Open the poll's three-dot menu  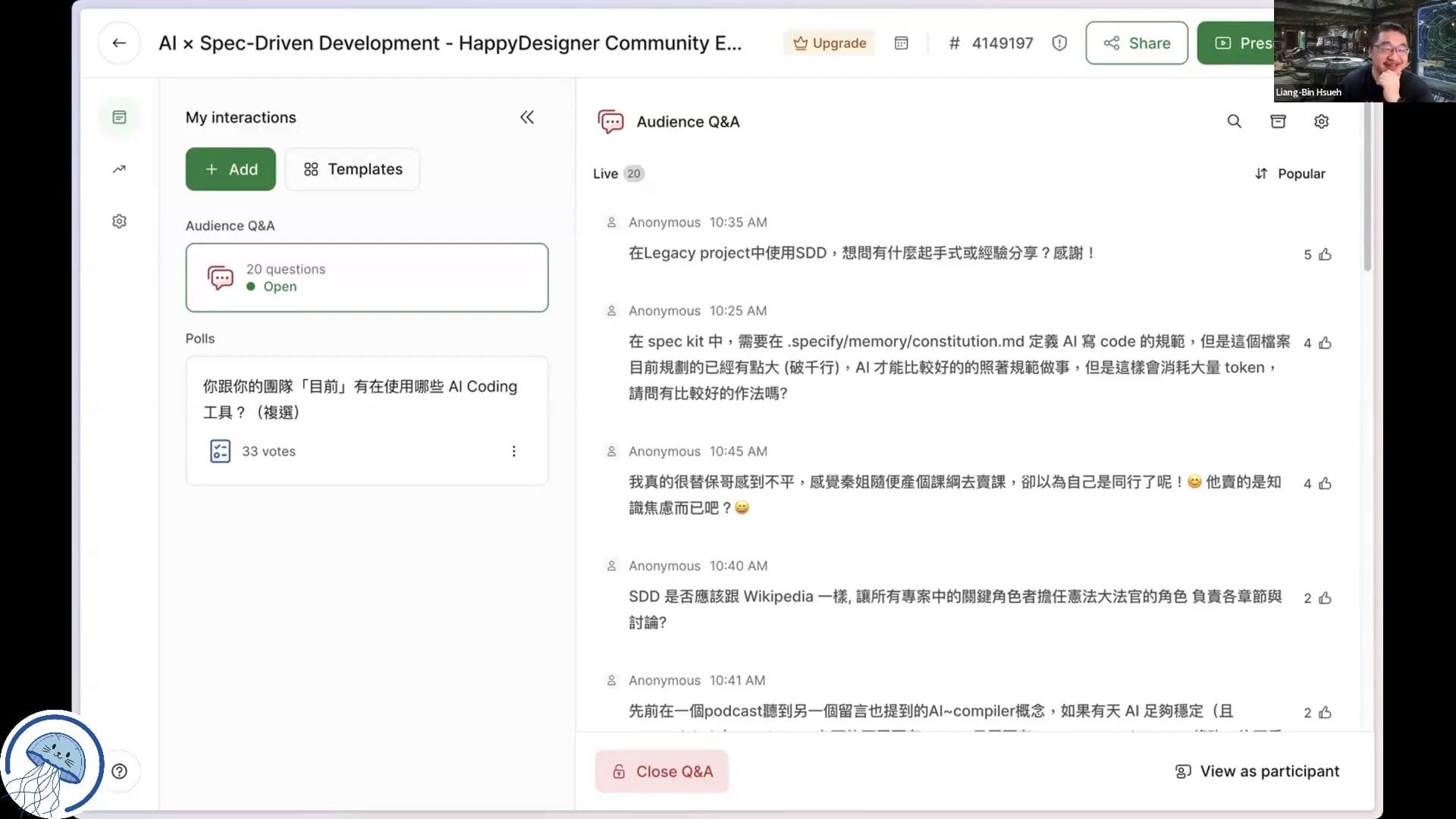click(x=513, y=451)
